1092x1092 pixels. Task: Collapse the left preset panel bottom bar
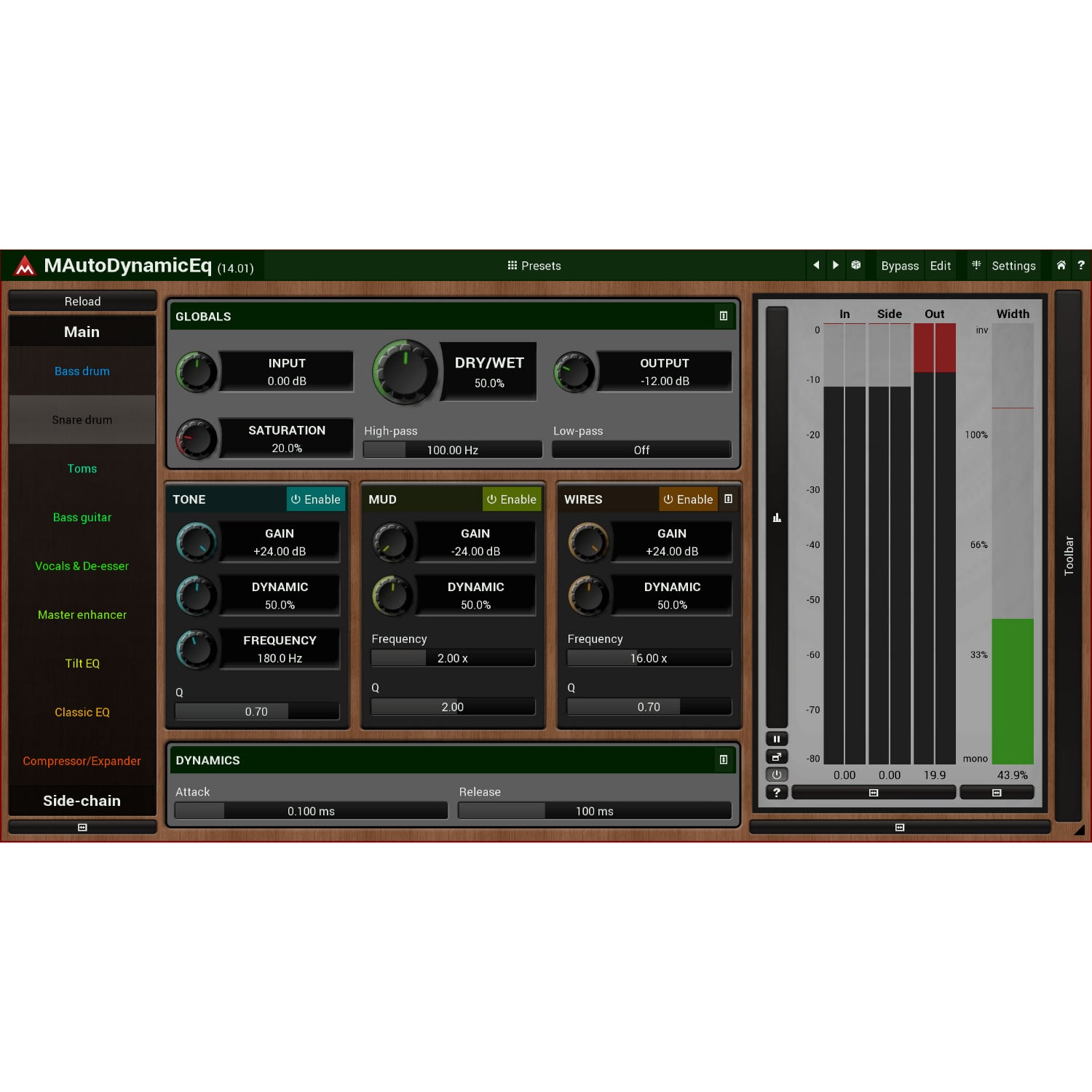tap(82, 827)
